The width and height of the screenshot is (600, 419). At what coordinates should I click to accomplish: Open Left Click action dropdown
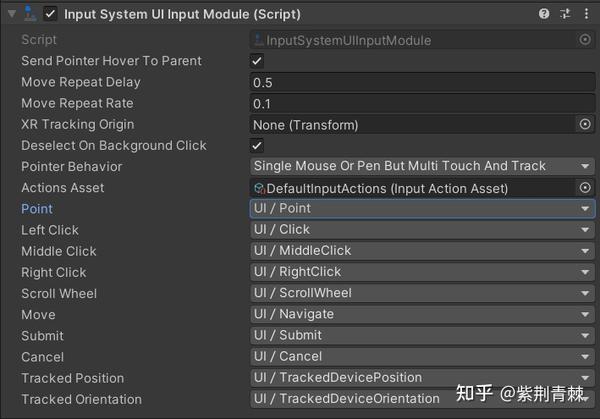422,230
